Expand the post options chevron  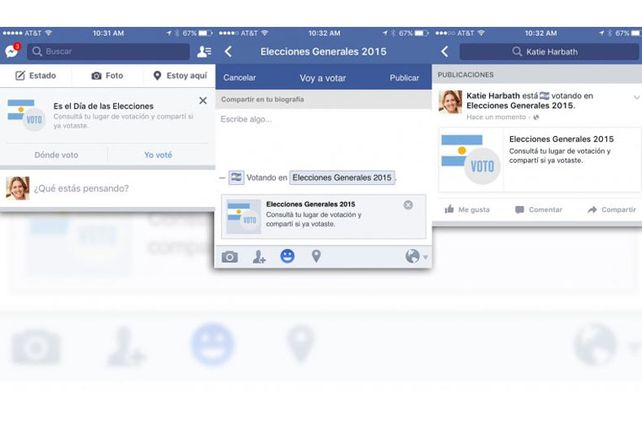(x=636, y=97)
